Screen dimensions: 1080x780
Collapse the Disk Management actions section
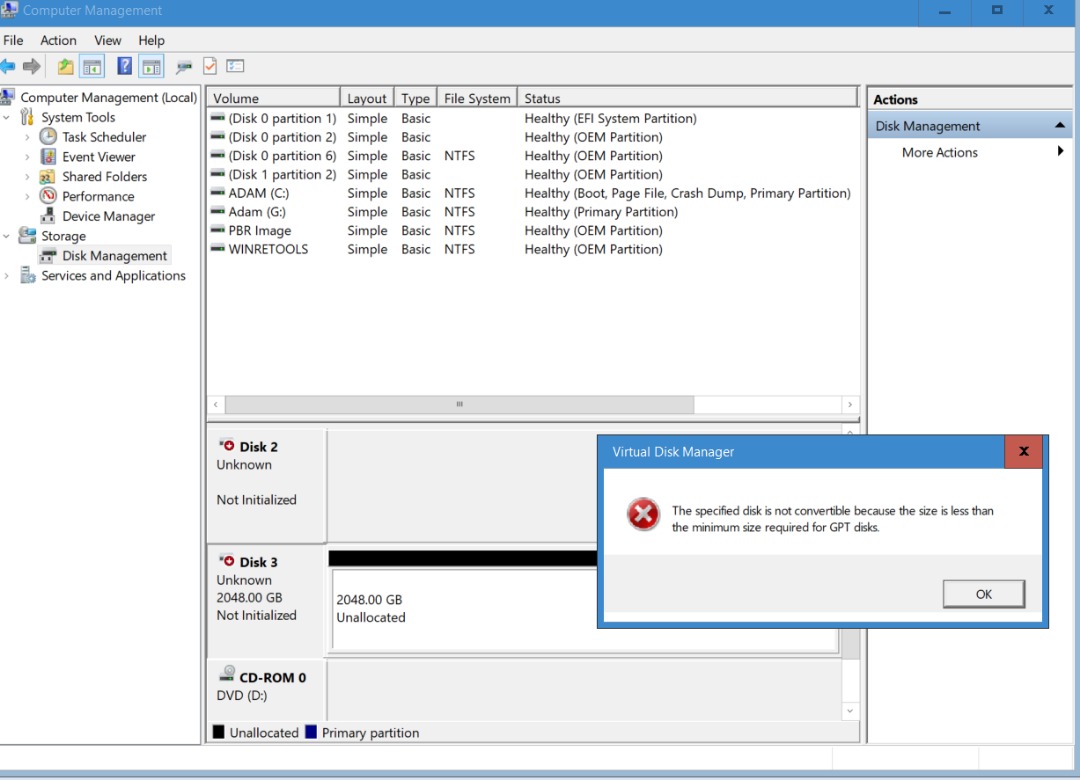pos(1059,125)
